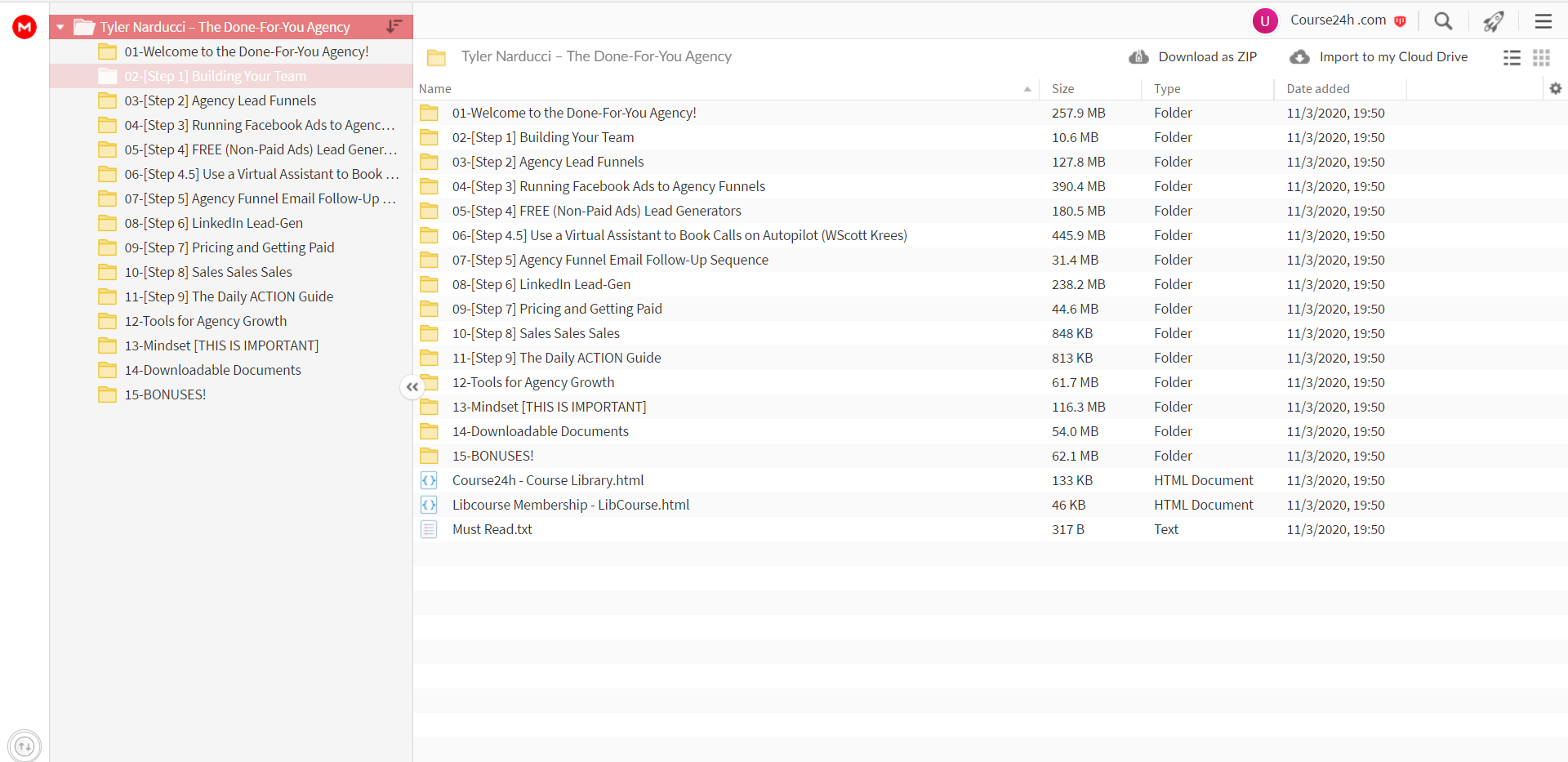
Task: Collapse the left tree pane with double-chevron
Action: point(412,386)
